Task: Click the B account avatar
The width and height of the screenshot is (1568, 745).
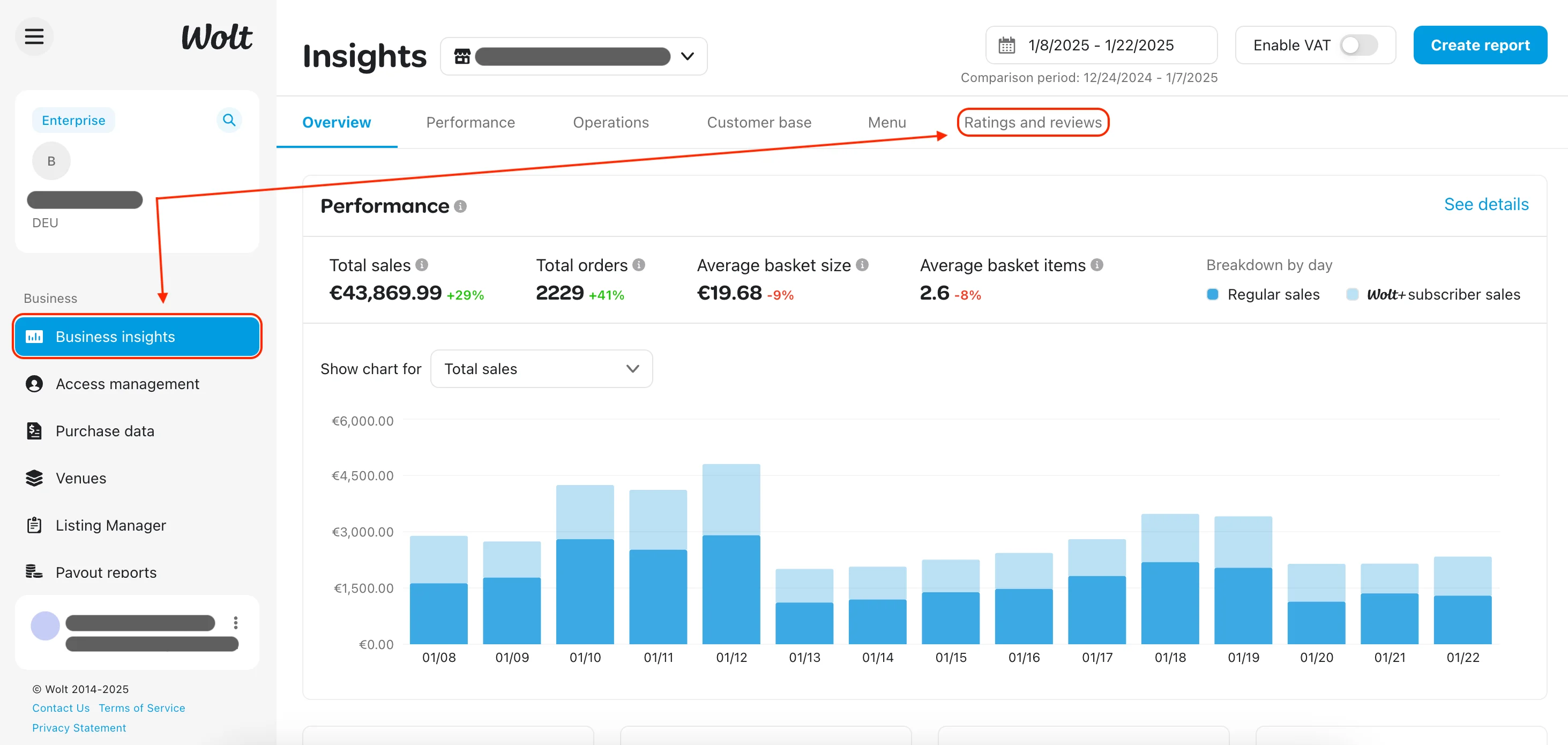Action: (x=51, y=161)
